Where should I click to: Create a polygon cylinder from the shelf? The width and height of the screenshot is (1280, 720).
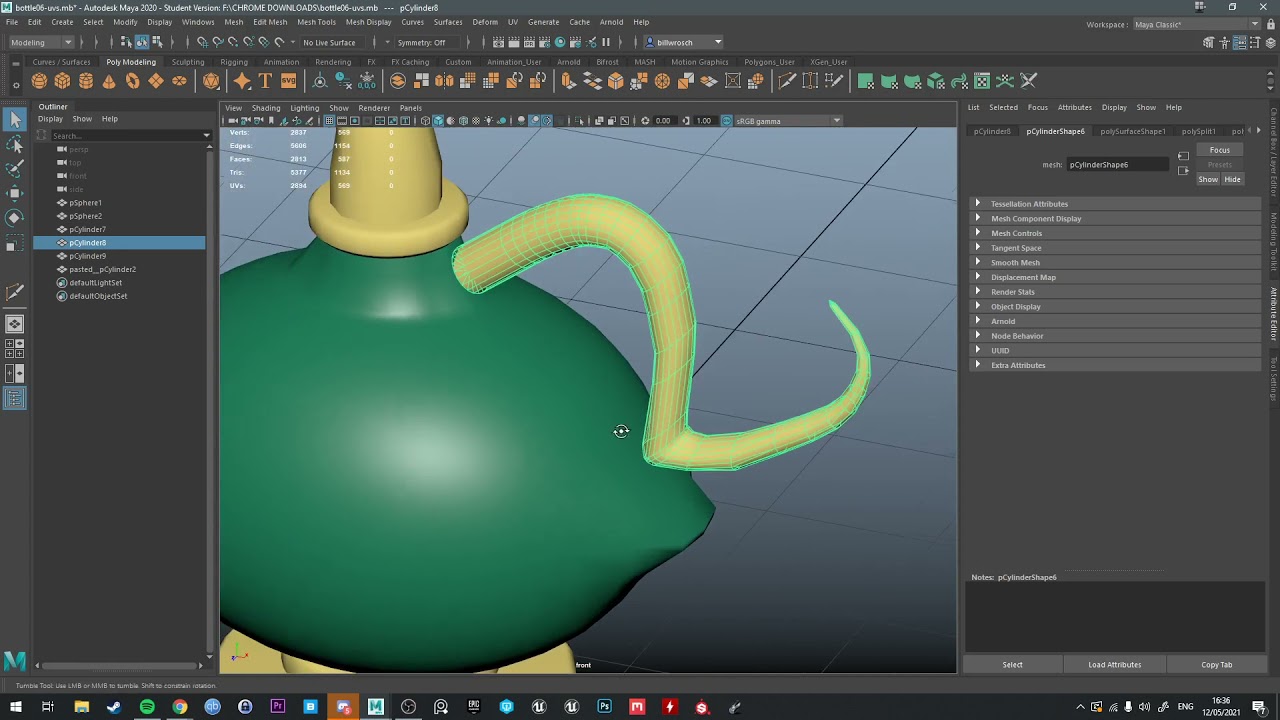(86, 81)
